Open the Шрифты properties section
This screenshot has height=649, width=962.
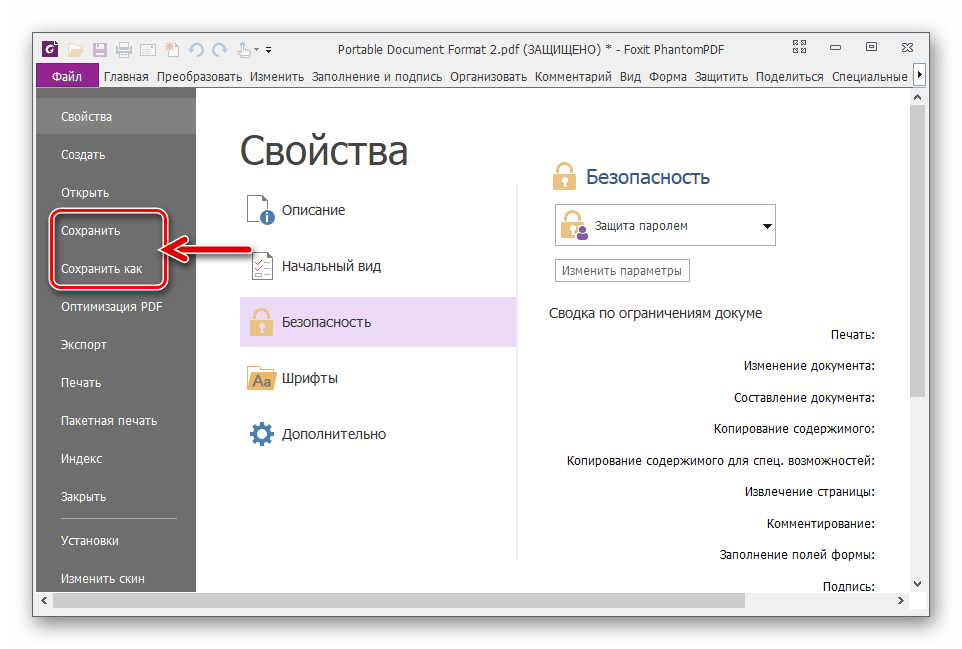(x=309, y=378)
